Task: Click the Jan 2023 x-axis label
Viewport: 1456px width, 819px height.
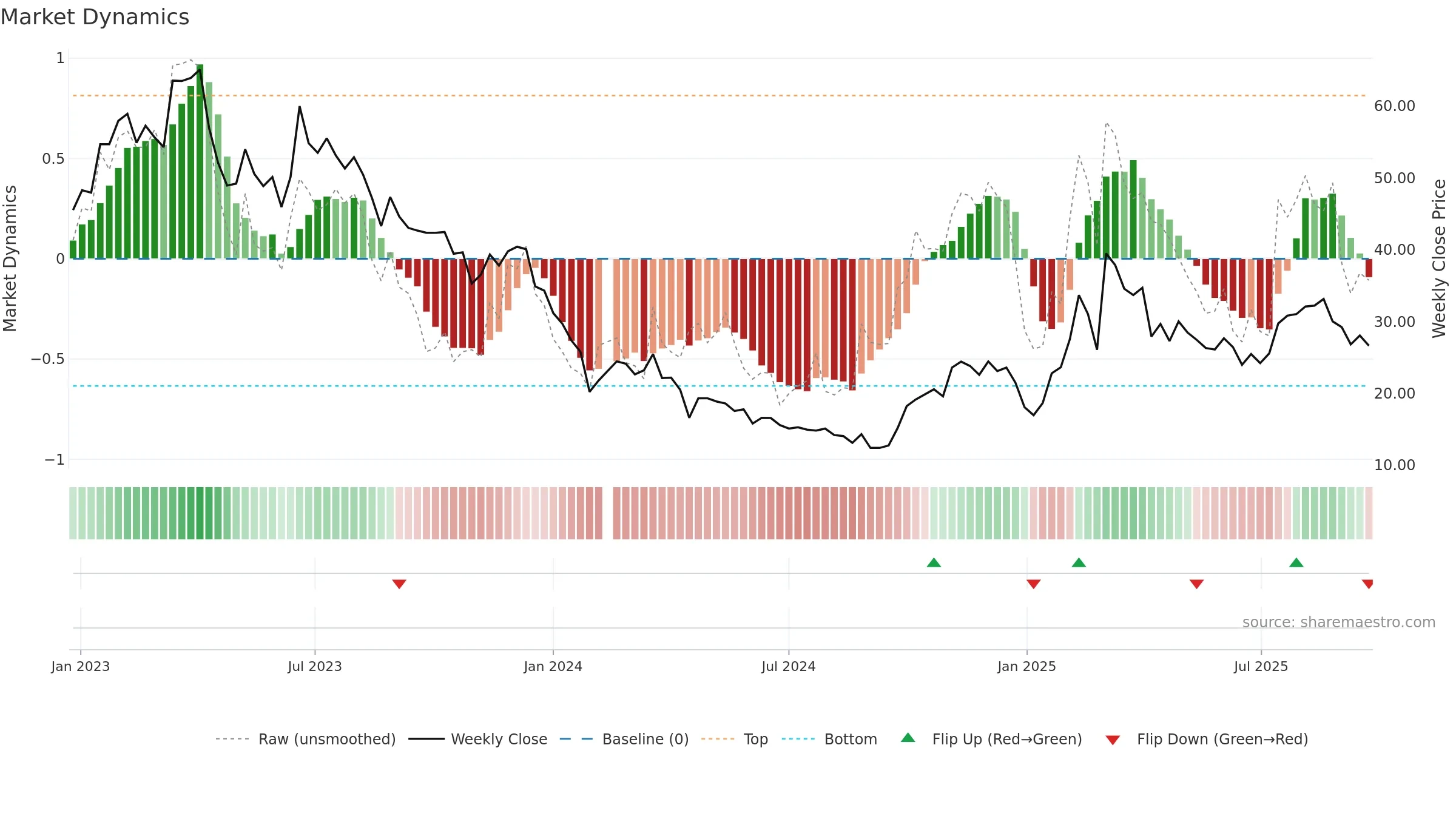Action: [81, 666]
